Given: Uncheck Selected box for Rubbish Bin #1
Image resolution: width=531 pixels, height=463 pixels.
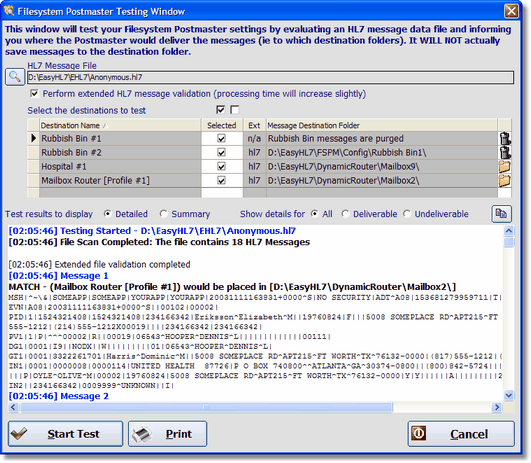Looking at the screenshot, I should 221,139.
